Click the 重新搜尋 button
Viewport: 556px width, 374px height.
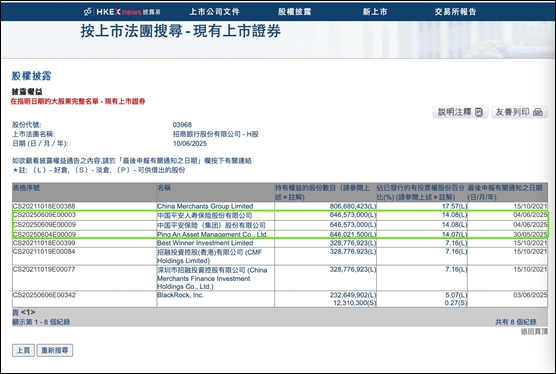(x=55, y=350)
